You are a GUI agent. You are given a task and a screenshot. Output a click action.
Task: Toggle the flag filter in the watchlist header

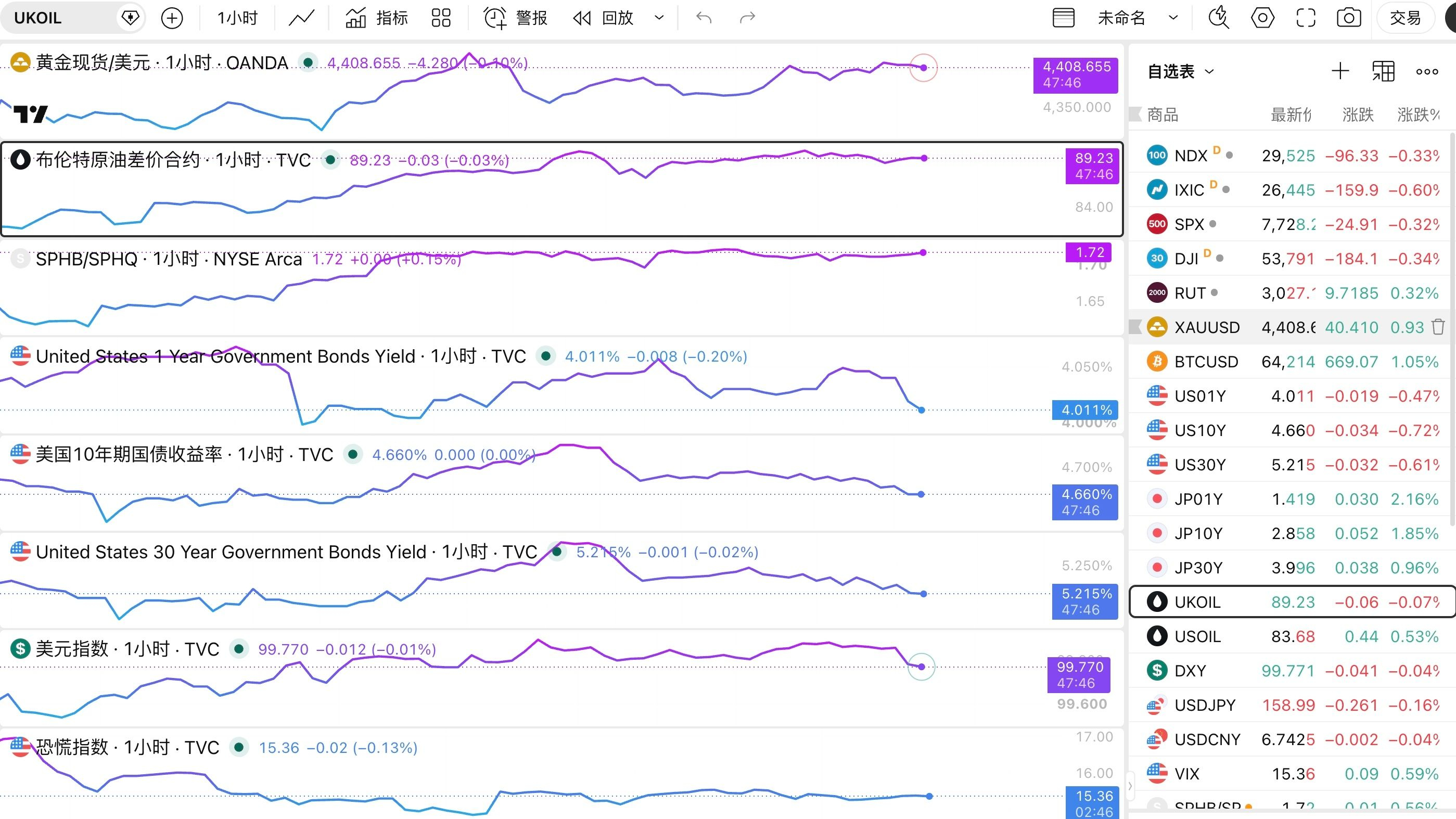(1135, 115)
